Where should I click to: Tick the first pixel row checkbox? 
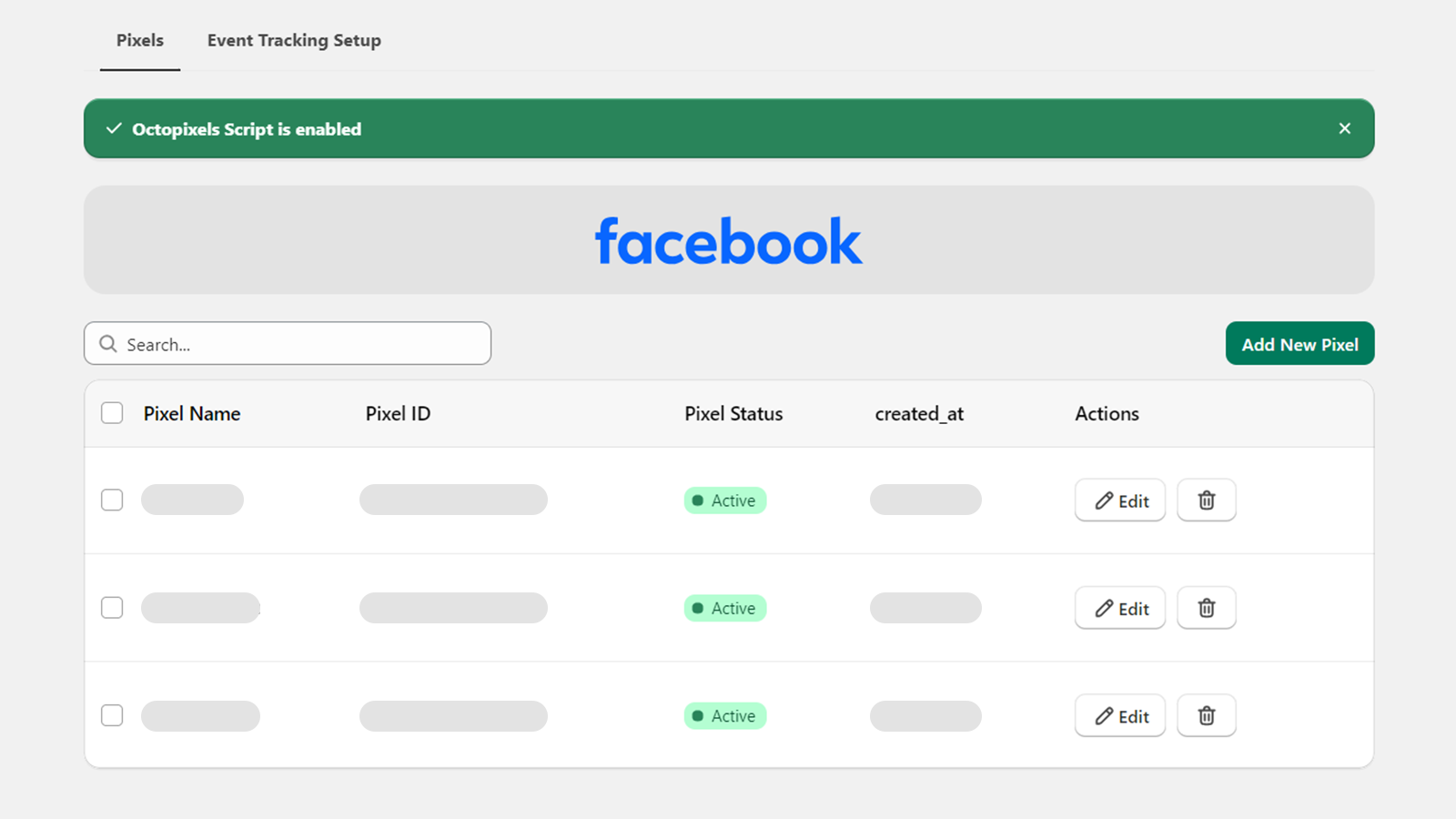click(x=112, y=500)
